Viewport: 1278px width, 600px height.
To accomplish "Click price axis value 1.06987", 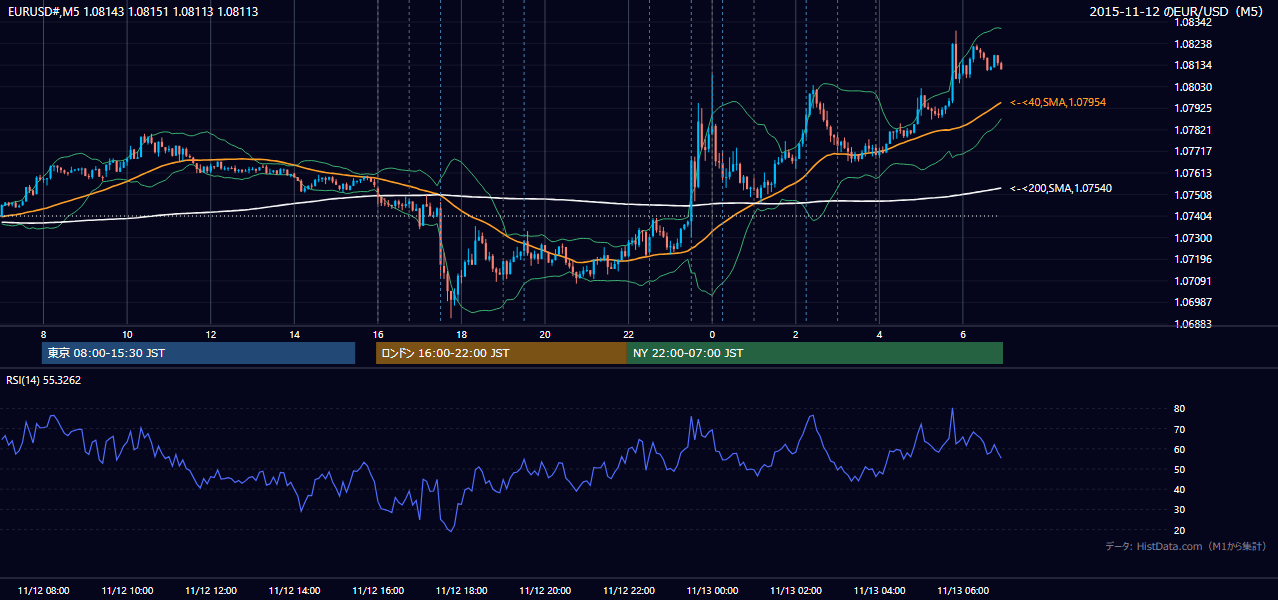I will pyautogui.click(x=1194, y=302).
